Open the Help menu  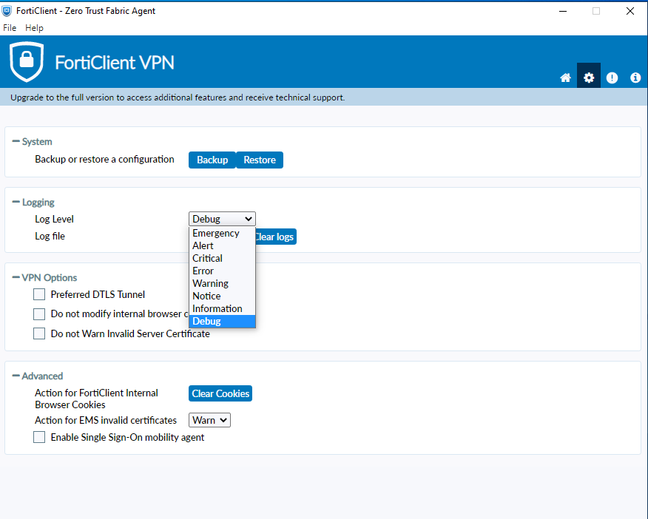[x=34, y=28]
